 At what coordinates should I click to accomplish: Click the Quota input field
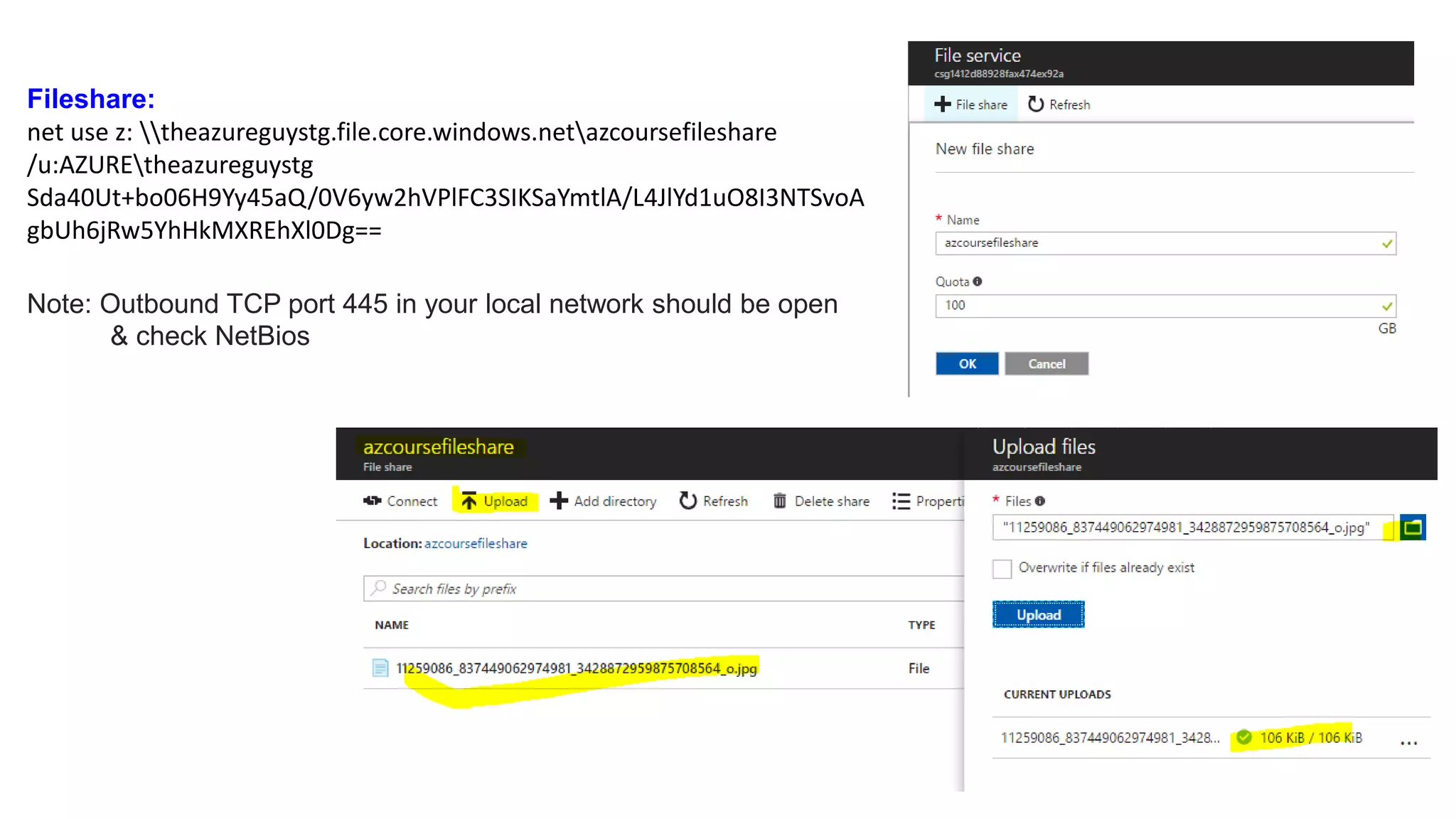(1165, 306)
